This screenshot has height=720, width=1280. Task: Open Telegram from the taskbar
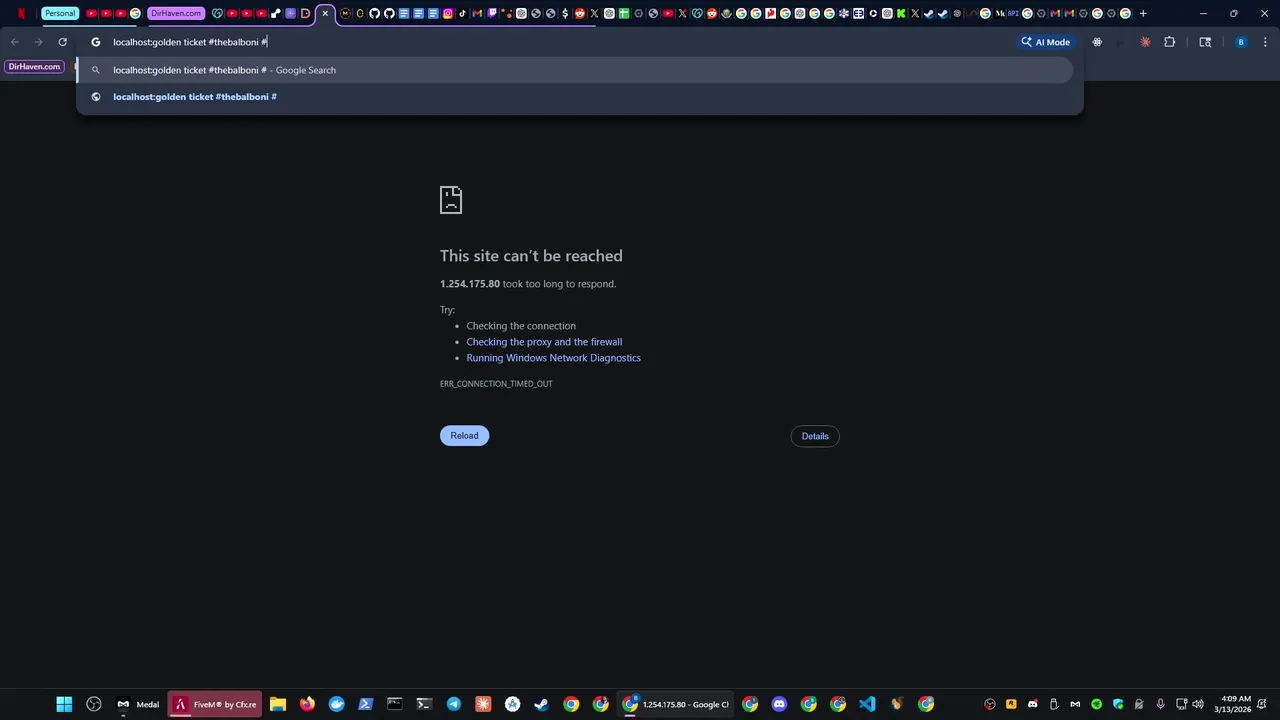click(x=453, y=704)
